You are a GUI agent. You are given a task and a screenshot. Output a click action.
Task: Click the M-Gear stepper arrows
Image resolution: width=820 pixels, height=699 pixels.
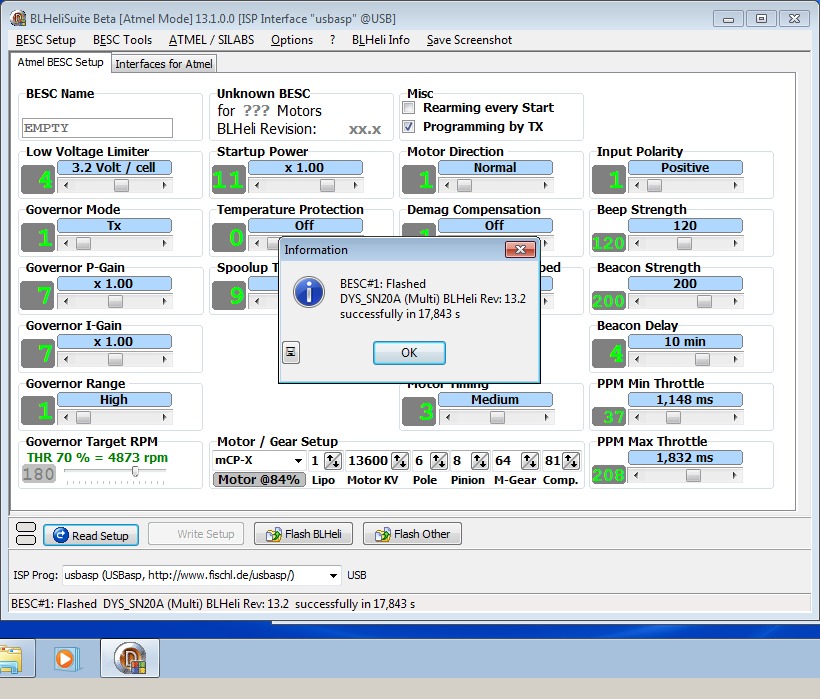point(530,461)
